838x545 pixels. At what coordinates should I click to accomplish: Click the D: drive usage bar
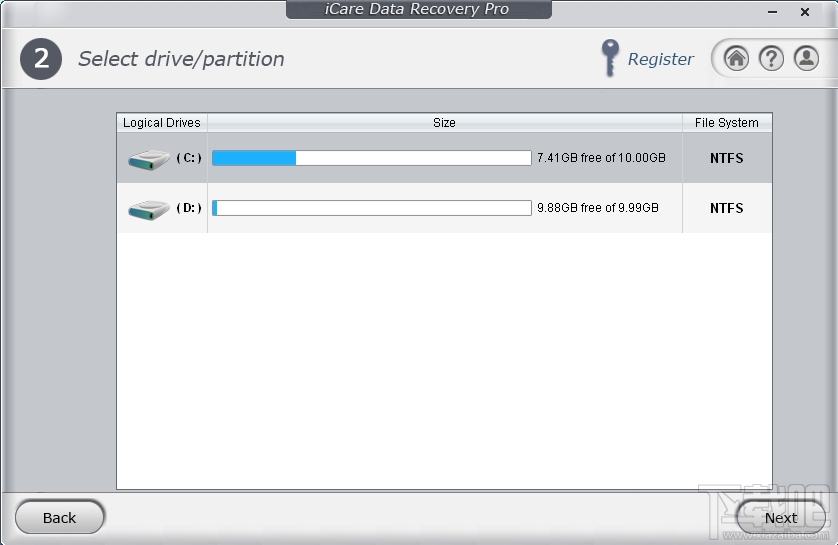[x=371, y=208]
